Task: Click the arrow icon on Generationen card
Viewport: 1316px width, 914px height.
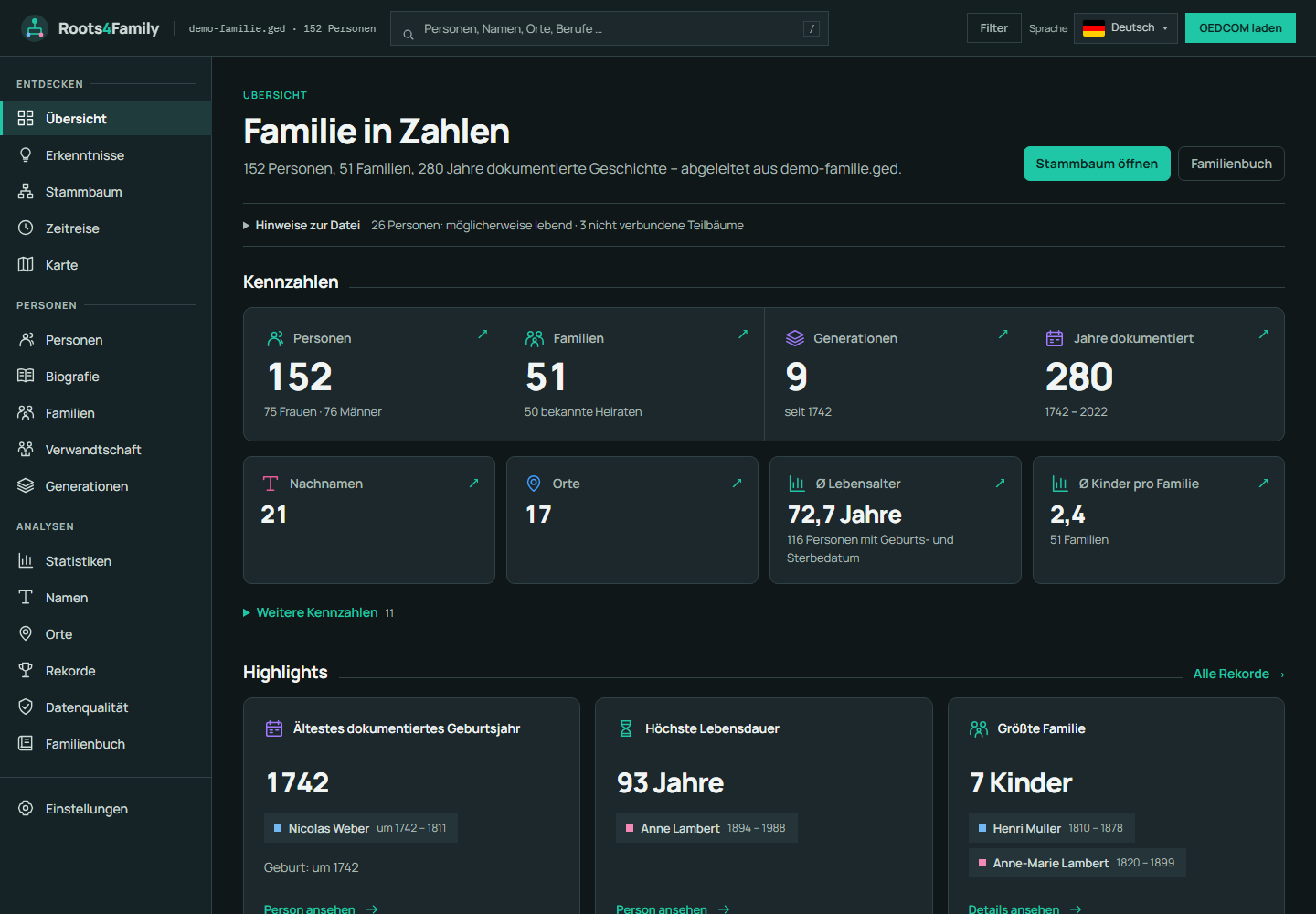Action: pyautogui.click(x=1003, y=335)
